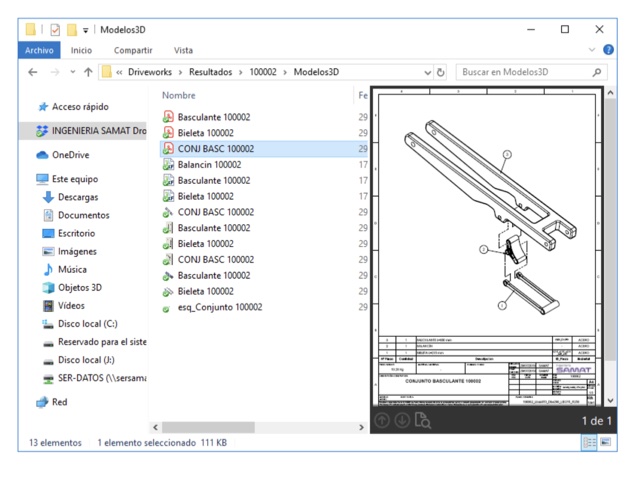Select the part file Bieleta 100002
The height and width of the screenshot is (480, 640).
click(199, 291)
